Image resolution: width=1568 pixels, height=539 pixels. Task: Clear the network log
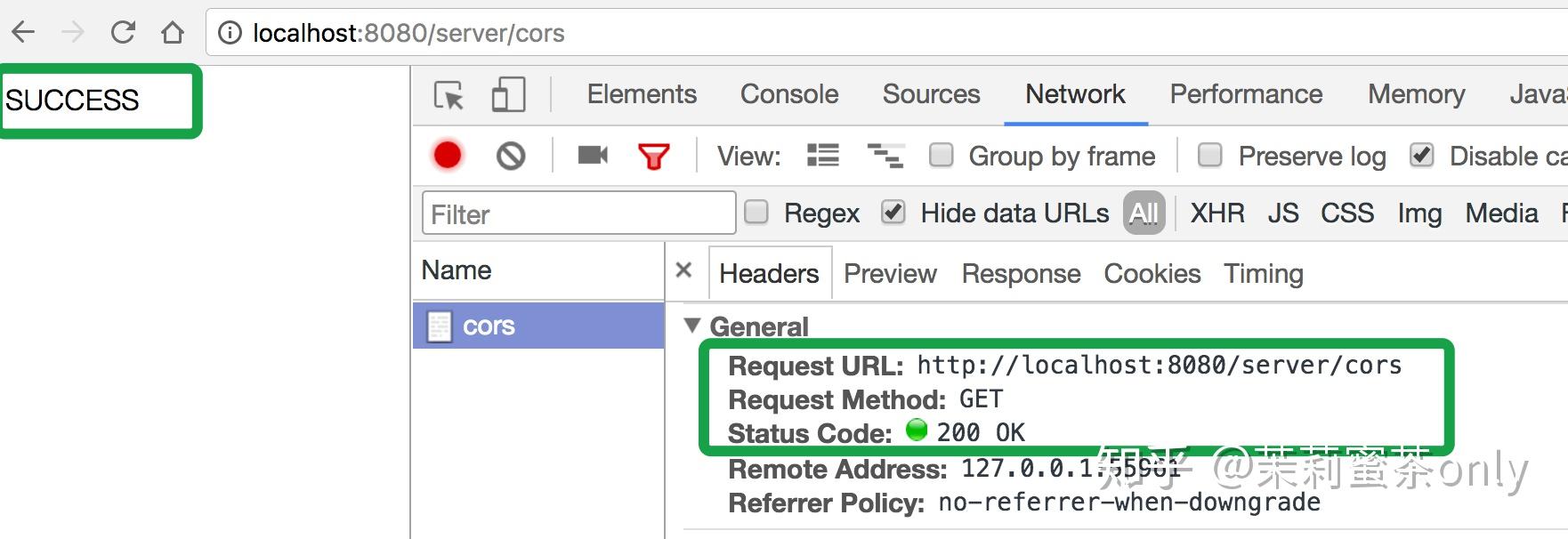[x=511, y=157]
